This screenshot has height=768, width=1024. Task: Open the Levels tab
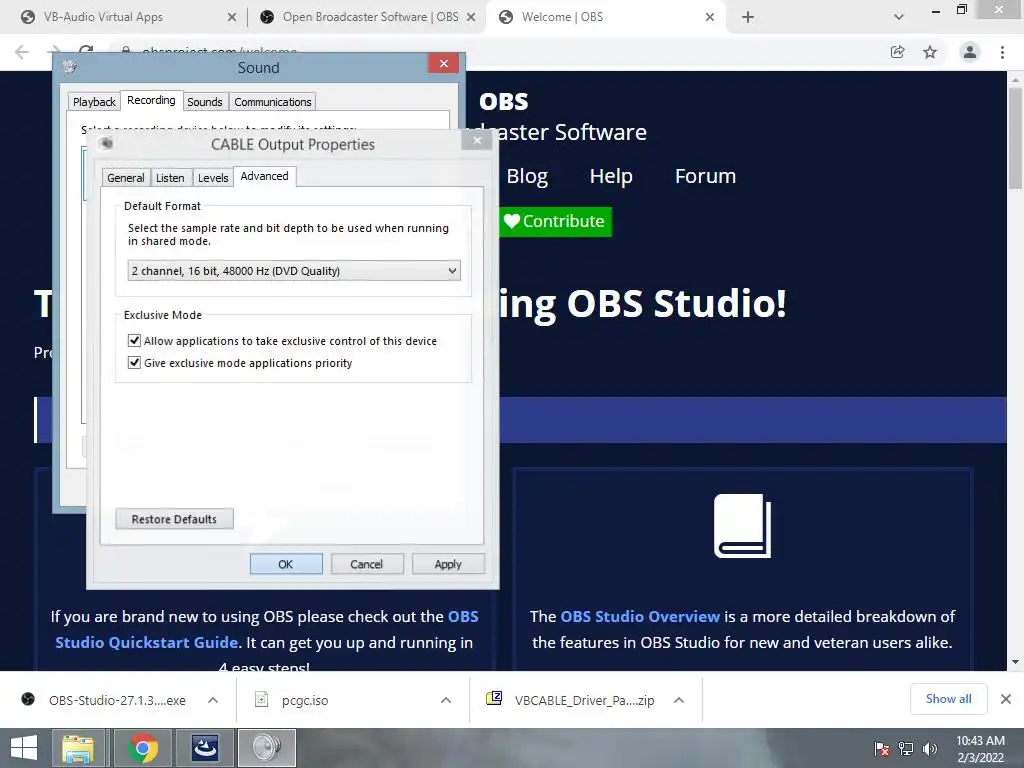[x=213, y=178]
